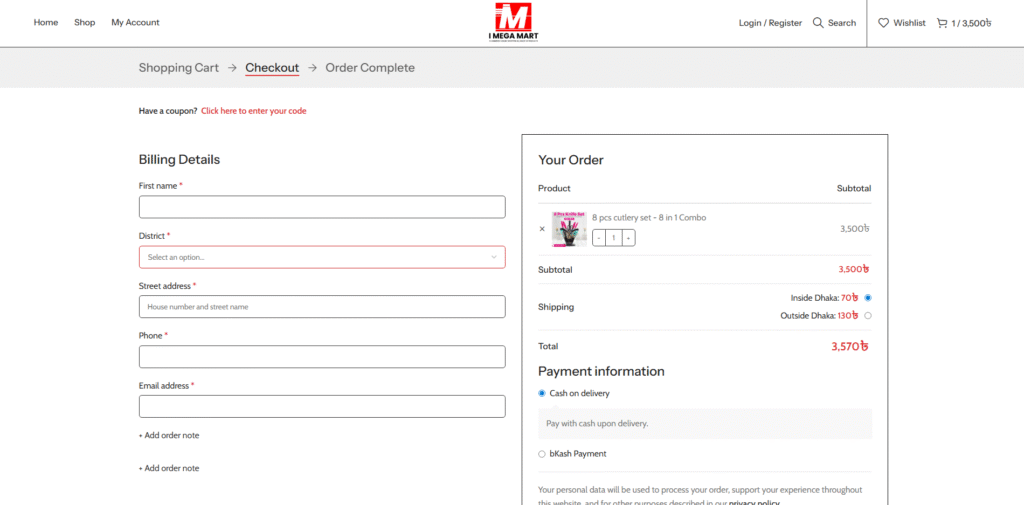The image size is (1024, 505).
Task: Click here to enter coupon code
Action: [253, 111]
